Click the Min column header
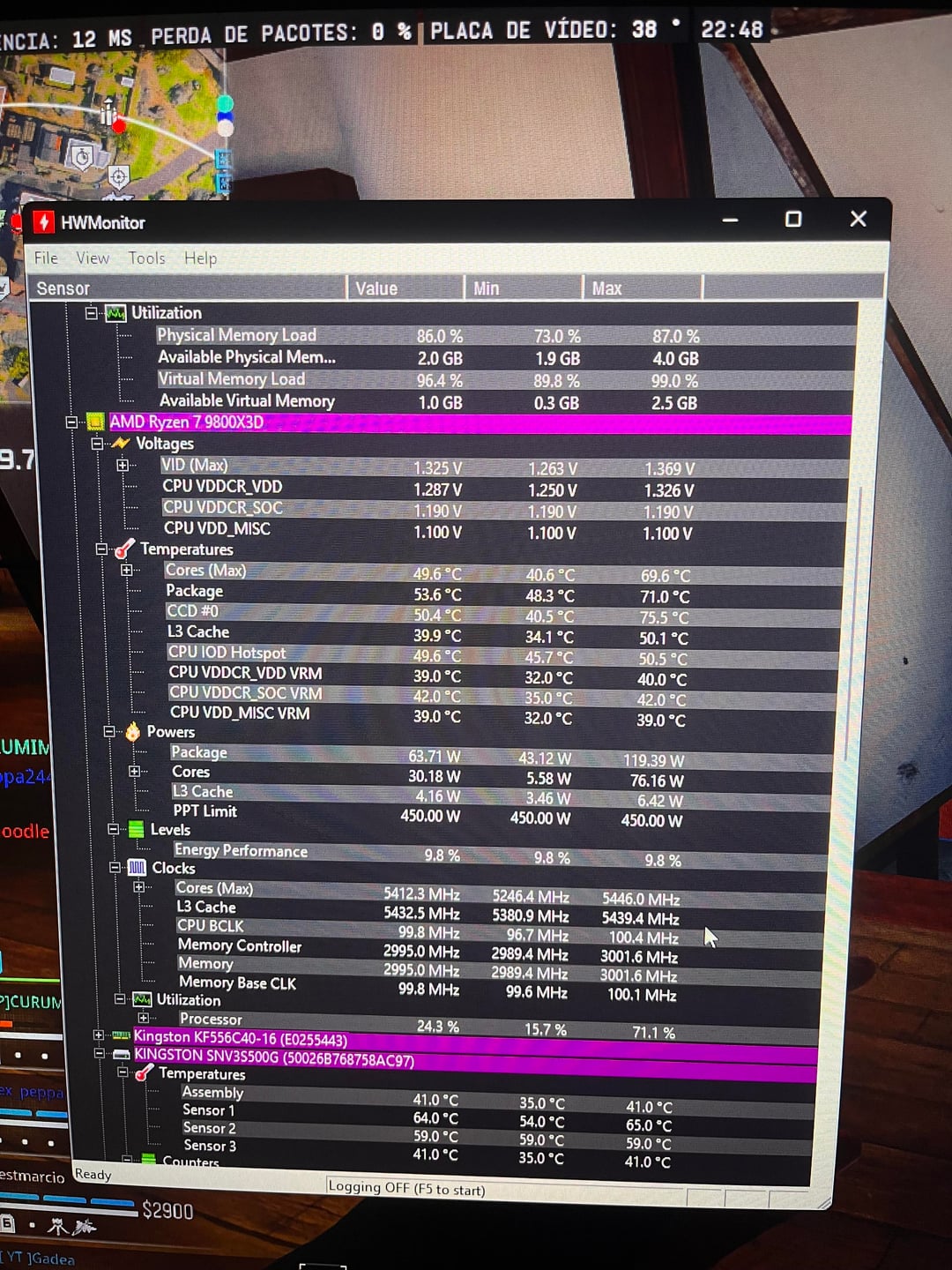The width and height of the screenshot is (952, 1270). point(524,288)
